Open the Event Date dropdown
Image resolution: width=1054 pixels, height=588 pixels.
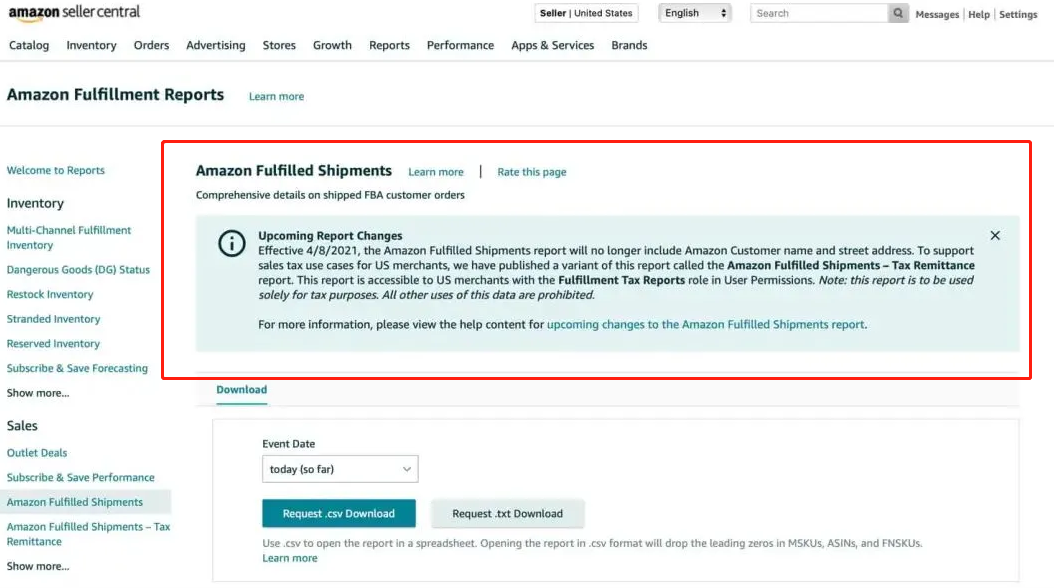coord(340,469)
